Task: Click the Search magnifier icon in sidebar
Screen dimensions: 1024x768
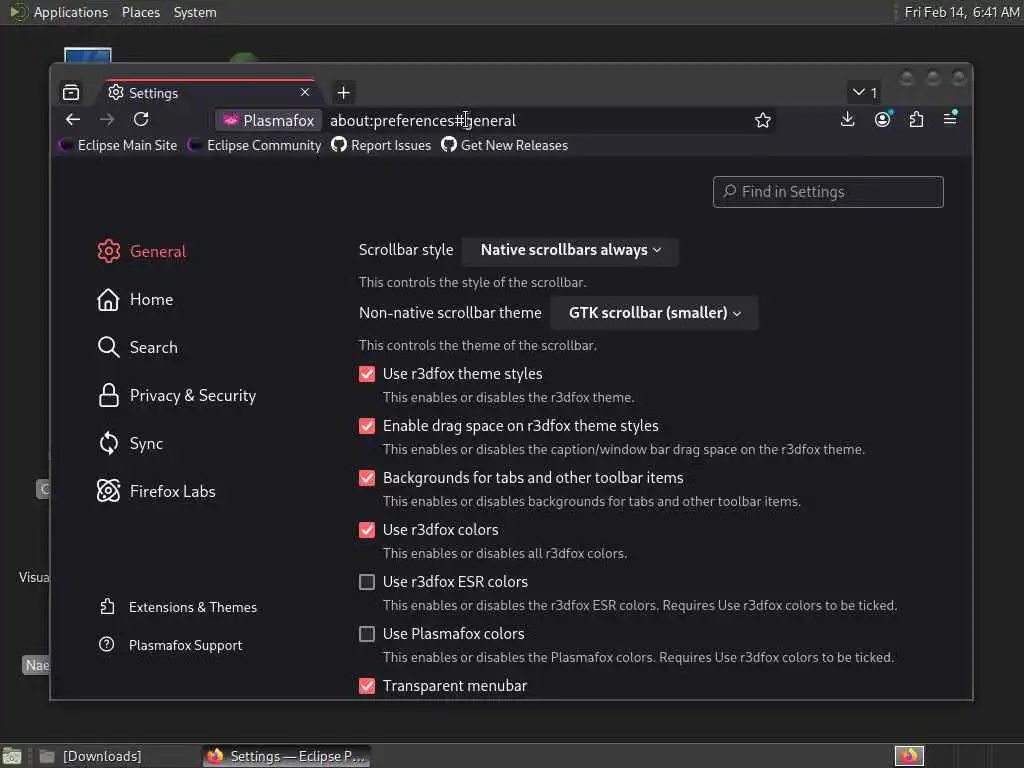Action: pyautogui.click(x=108, y=347)
